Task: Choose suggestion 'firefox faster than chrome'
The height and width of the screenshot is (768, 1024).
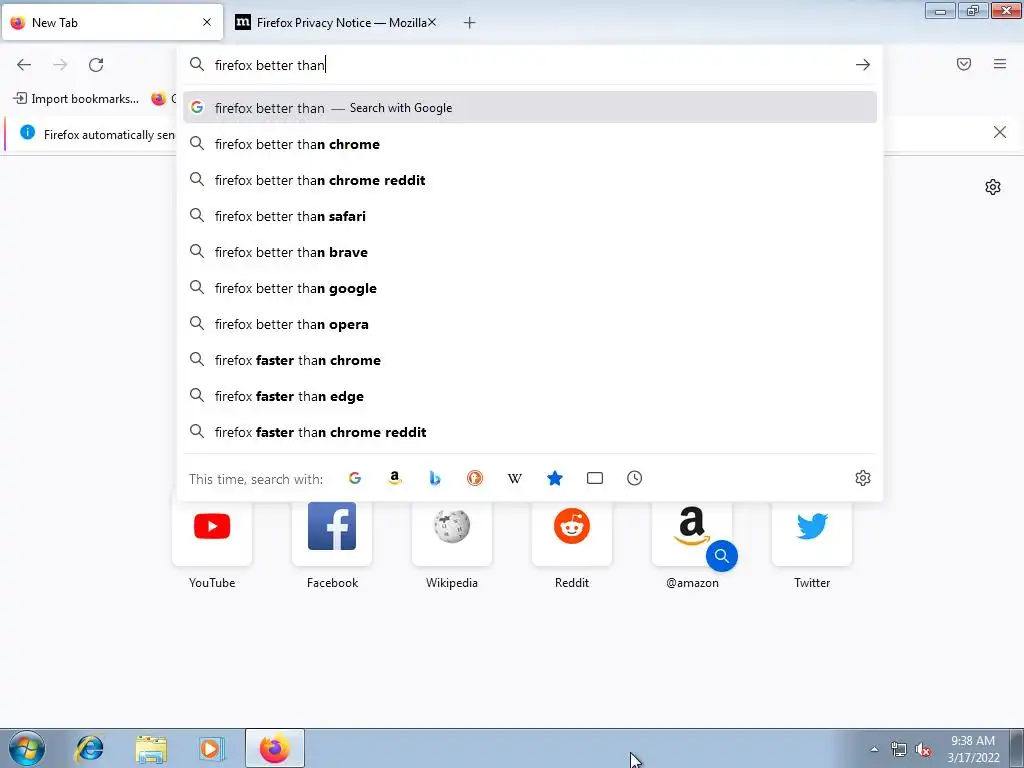Action: [x=530, y=360]
